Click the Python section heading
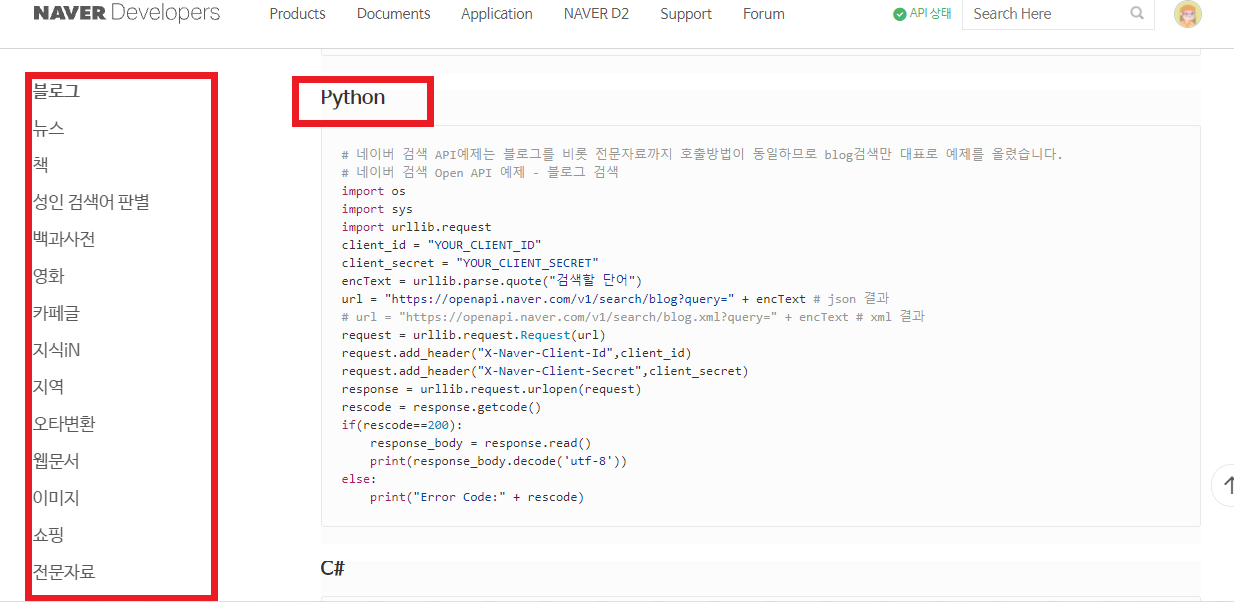This screenshot has height=602, width=1234. click(353, 98)
